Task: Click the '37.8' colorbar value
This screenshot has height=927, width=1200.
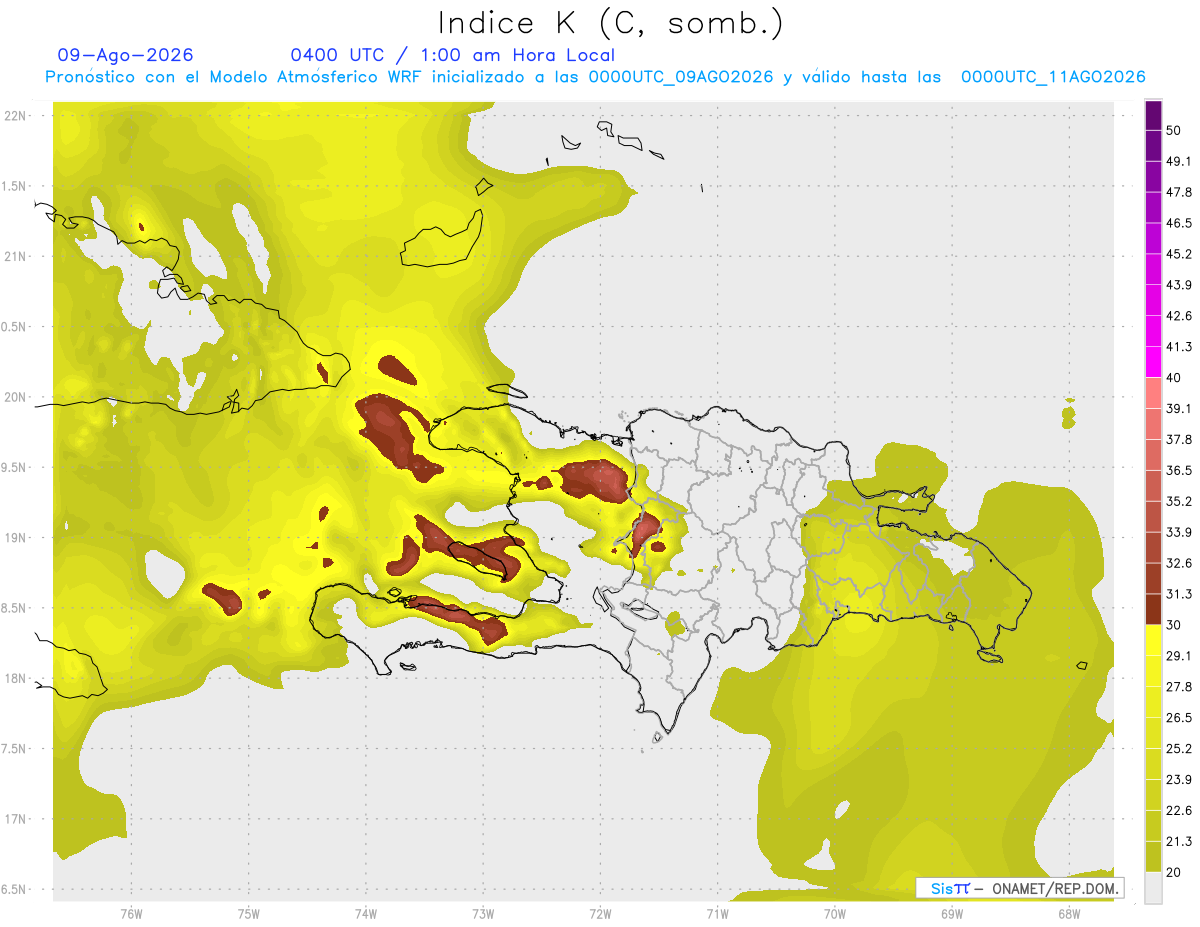Action: point(1179,439)
